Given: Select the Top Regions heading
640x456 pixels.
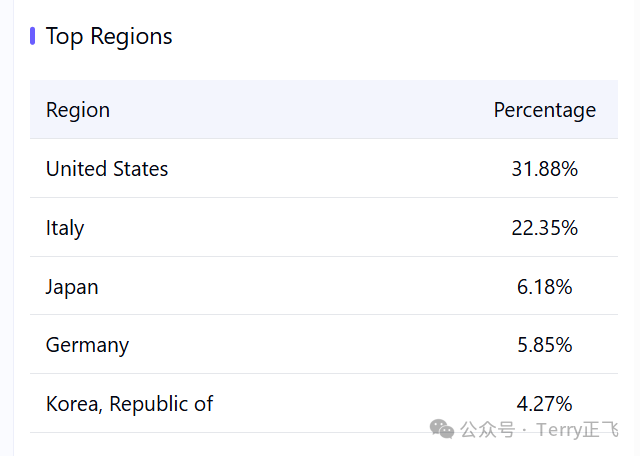Looking at the screenshot, I should pyautogui.click(x=109, y=37).
